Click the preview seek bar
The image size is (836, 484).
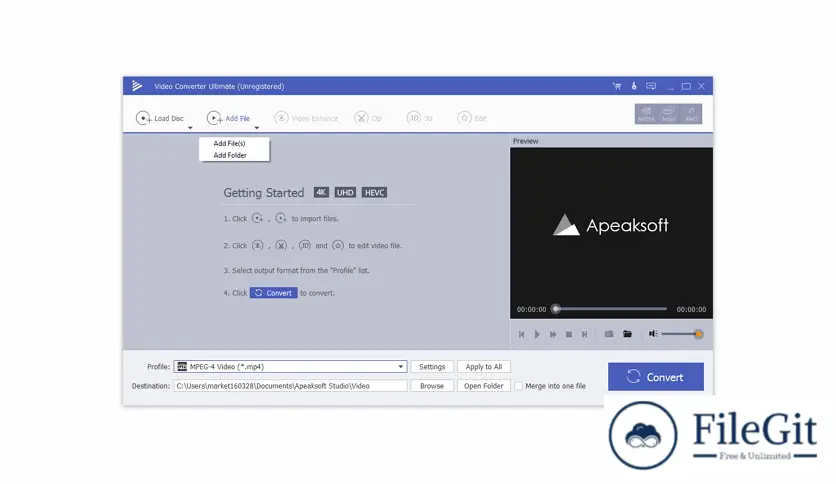coord(611,309)
